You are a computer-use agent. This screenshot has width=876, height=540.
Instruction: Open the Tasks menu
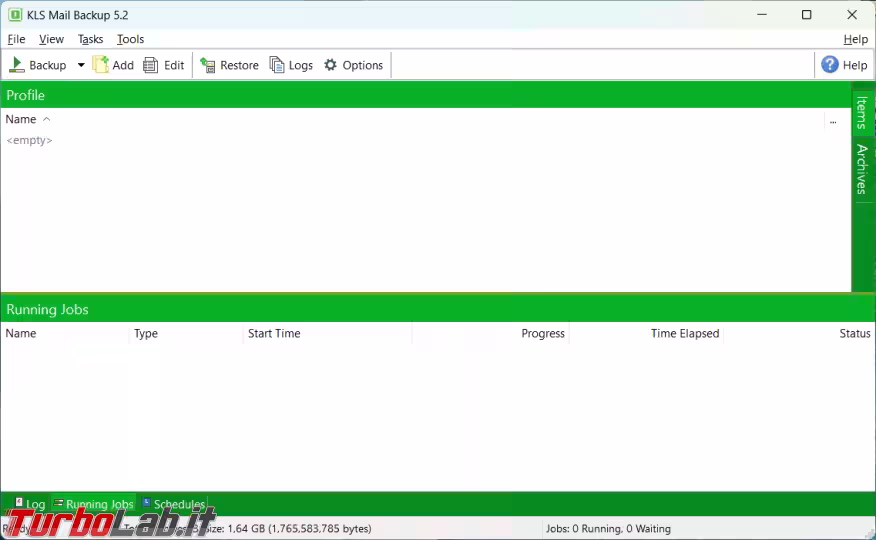pos(91,39)
